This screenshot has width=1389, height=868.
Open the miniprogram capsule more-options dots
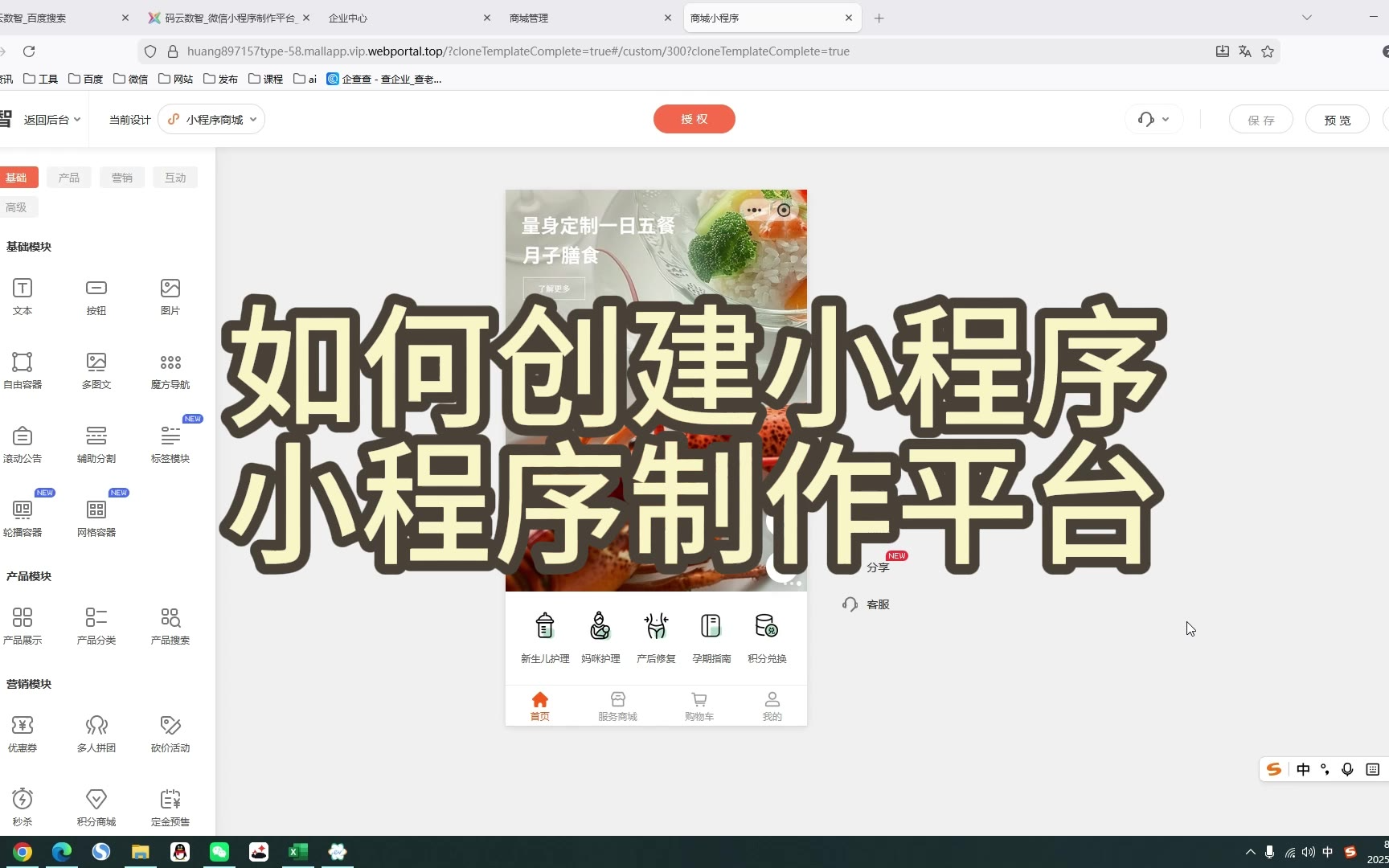click(754, 211)
